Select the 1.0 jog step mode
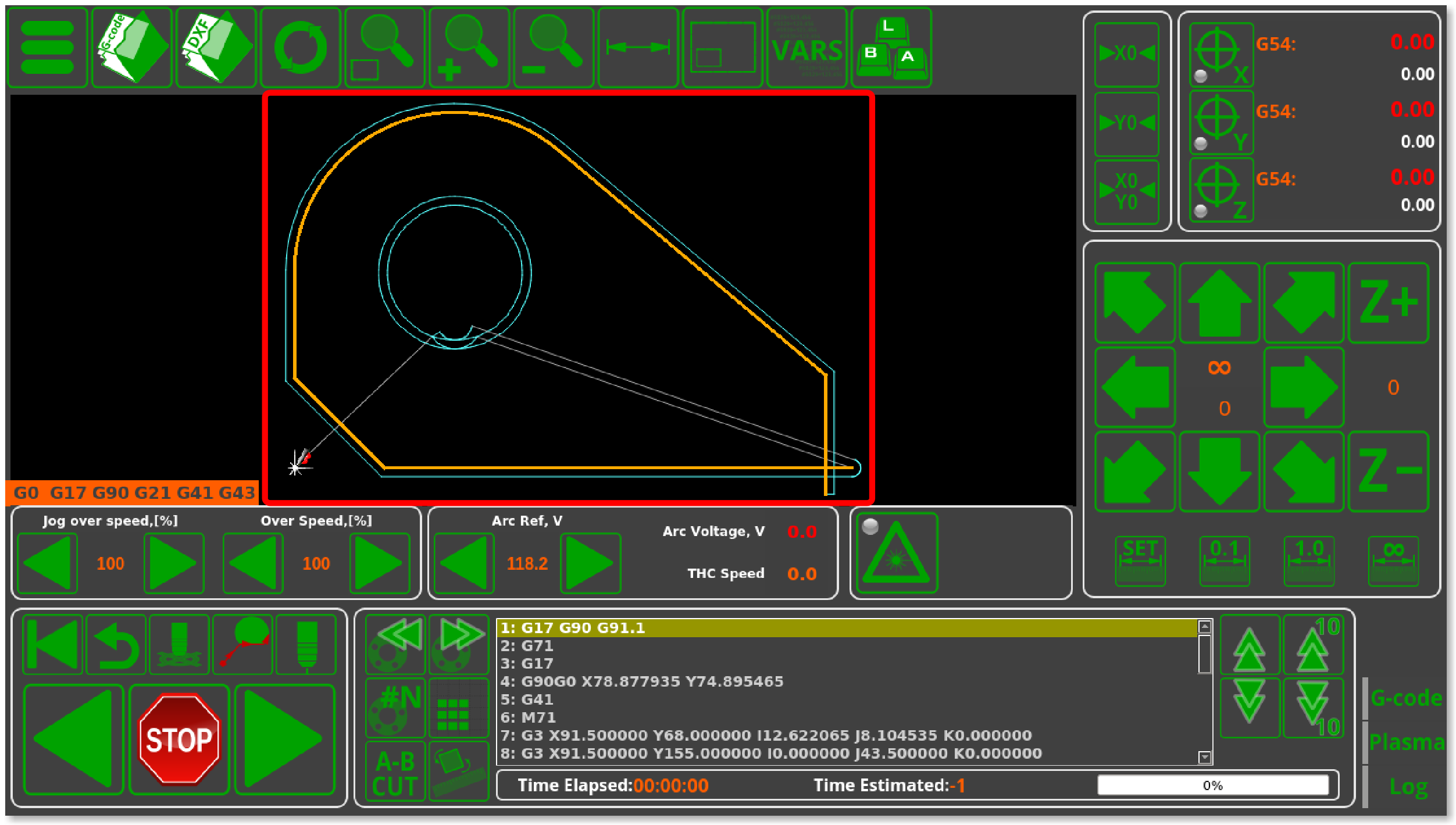This screenshot has width=1456, height=825. 1309,561
